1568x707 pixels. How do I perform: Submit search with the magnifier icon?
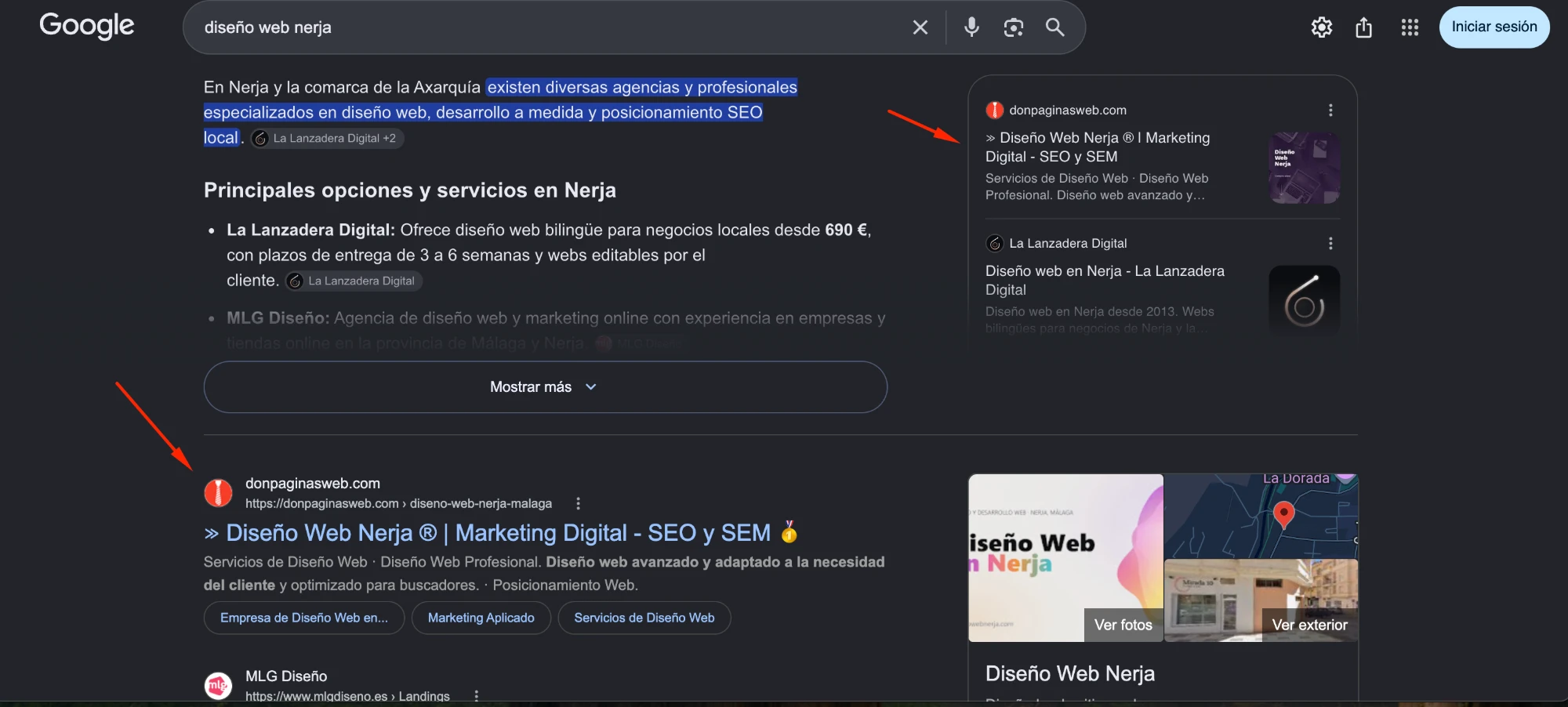click(x=1055, y=27)
